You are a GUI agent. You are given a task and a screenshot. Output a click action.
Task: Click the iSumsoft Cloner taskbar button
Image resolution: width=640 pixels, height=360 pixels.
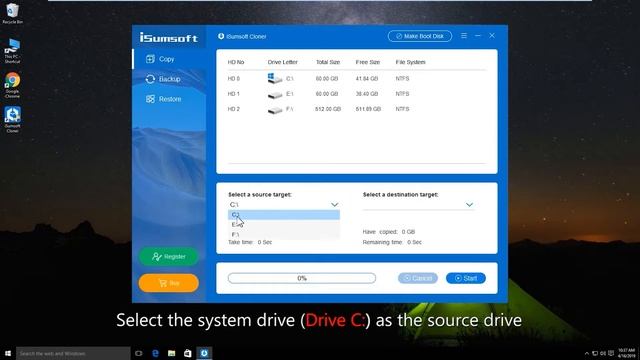pos(204,353)
